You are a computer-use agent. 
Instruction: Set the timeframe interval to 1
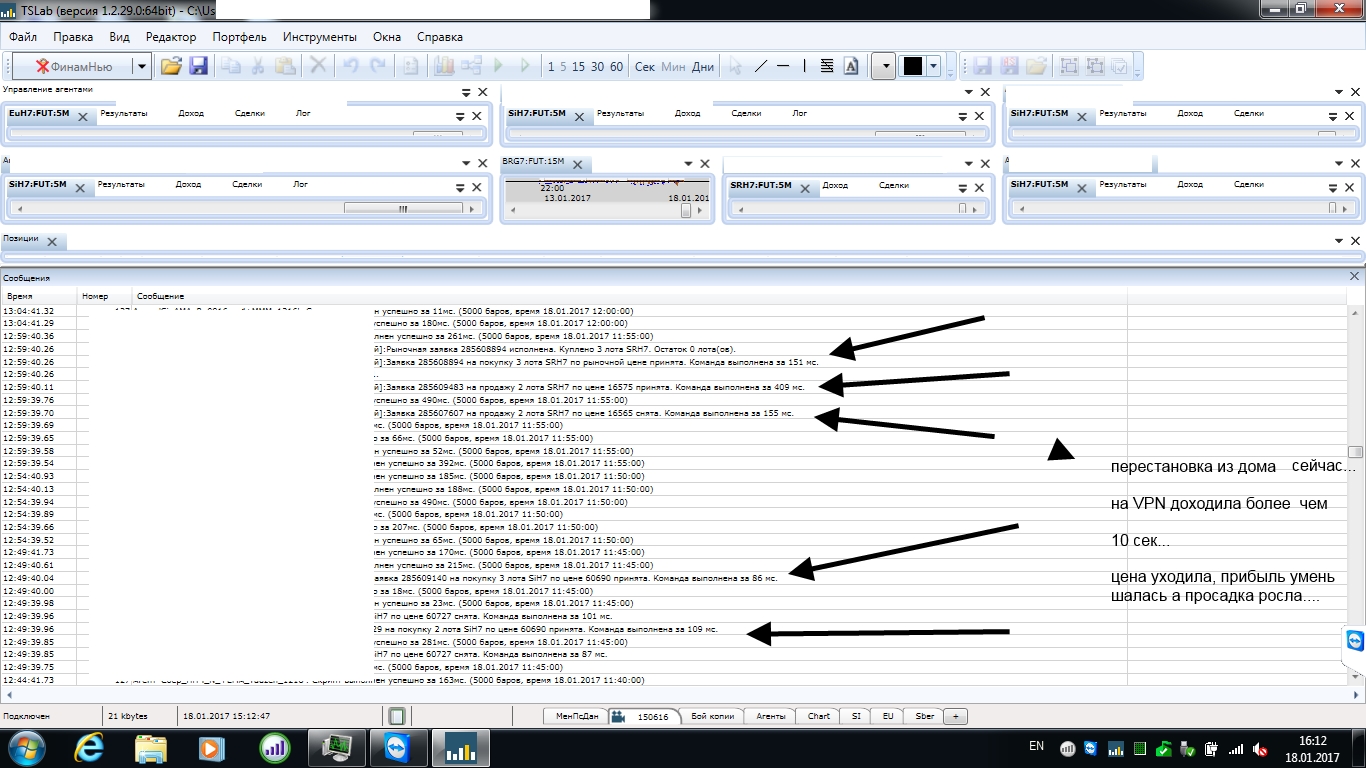[551, 66]
